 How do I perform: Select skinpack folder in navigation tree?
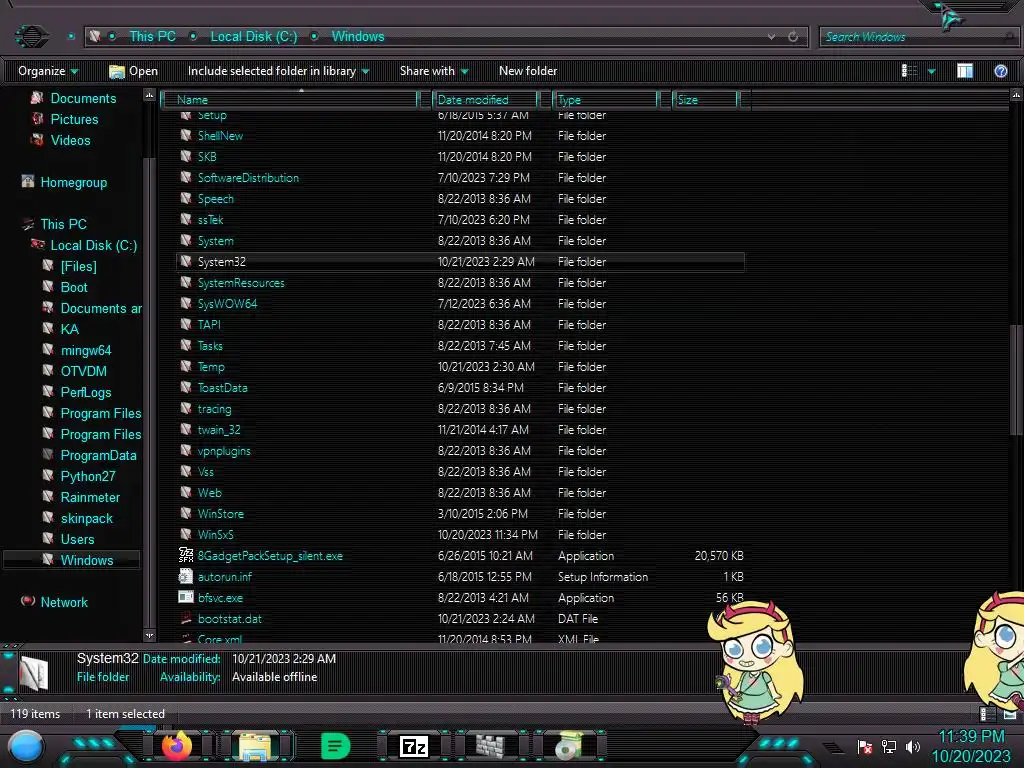[86, 518]
